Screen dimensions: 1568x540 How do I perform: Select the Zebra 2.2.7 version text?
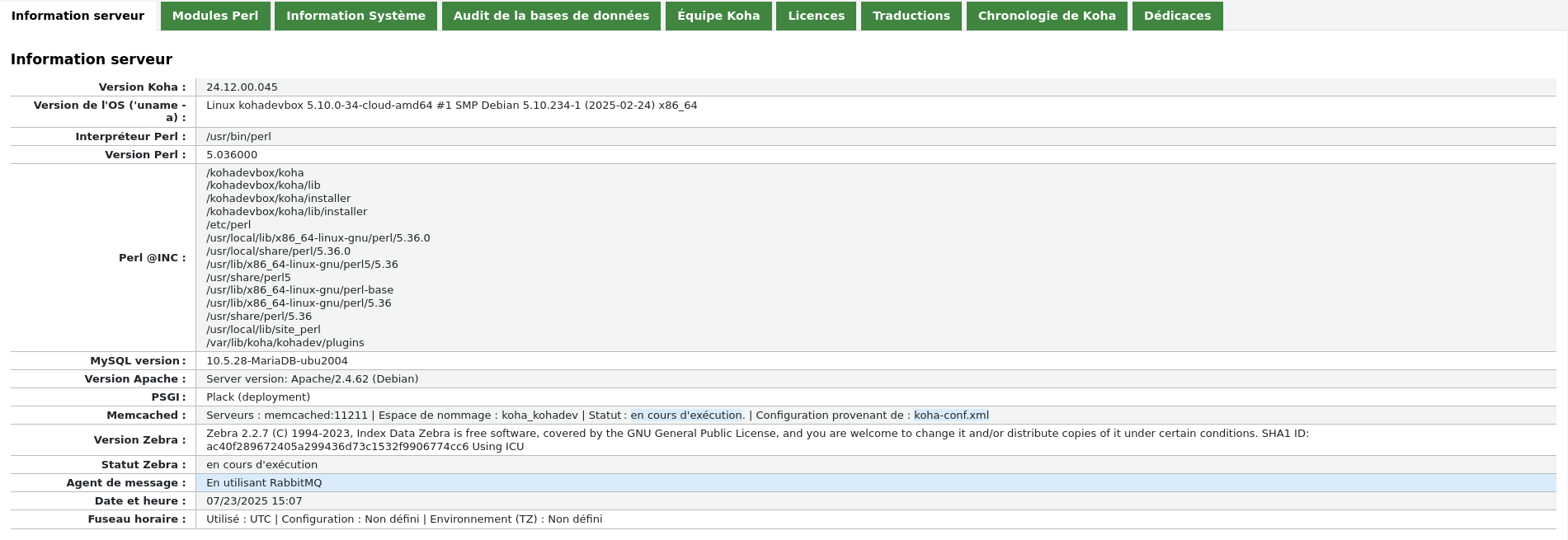click(x=757, y=440)
